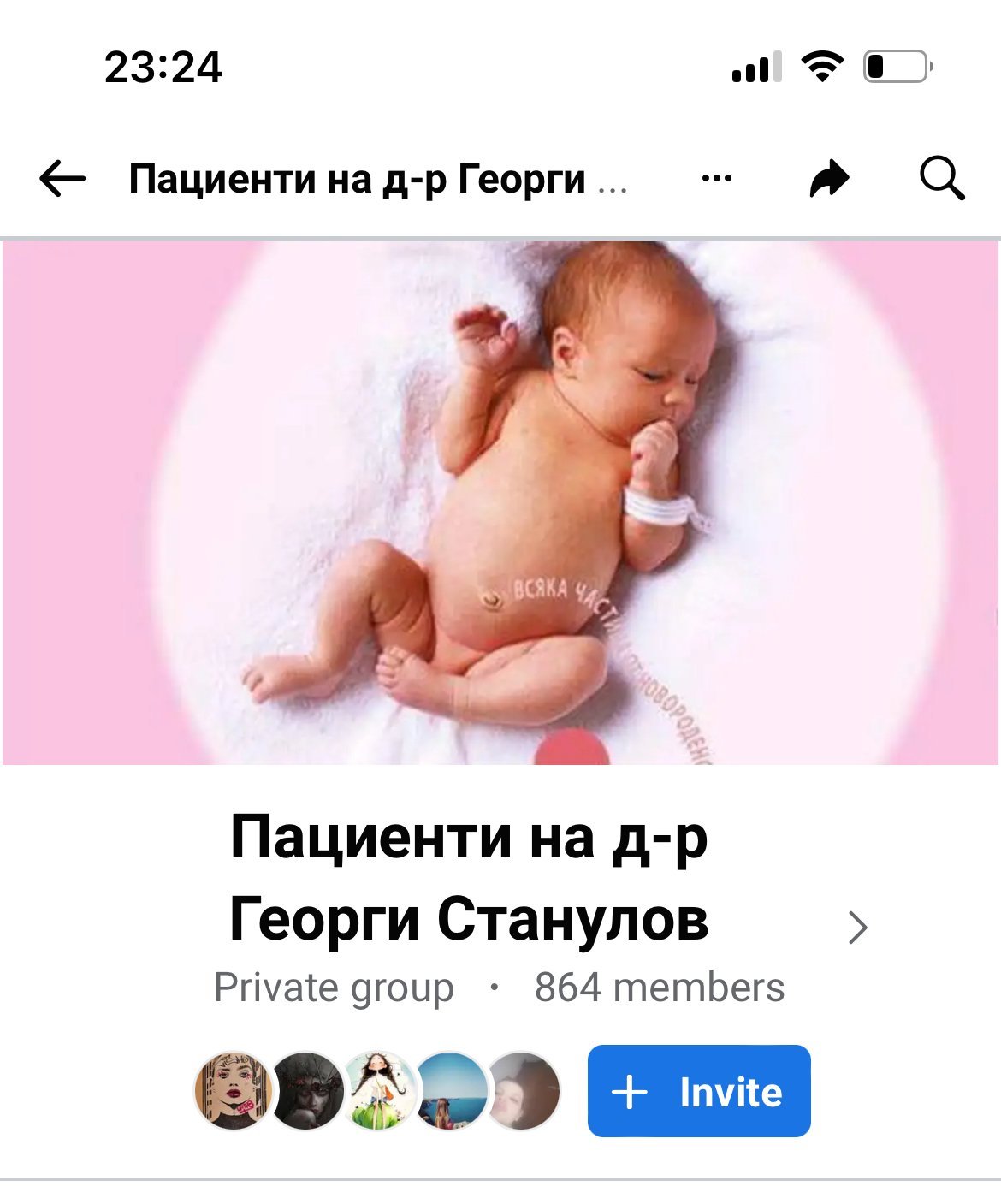
Task: Expand group details with right chevron
Action: pos(857,927)
